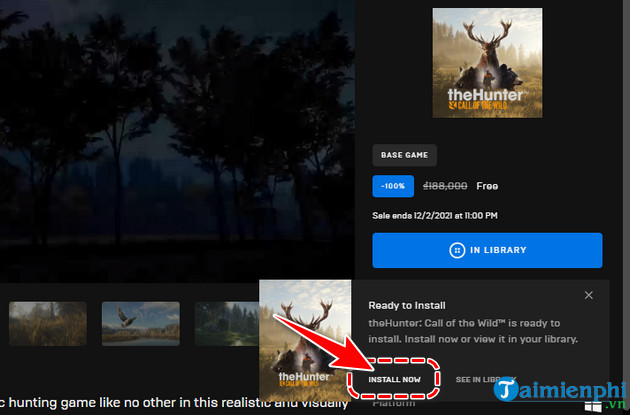This screenshot has height=415, width=630.
Task: Select the flying bird screenshot thumbnail
Action: 141,324
